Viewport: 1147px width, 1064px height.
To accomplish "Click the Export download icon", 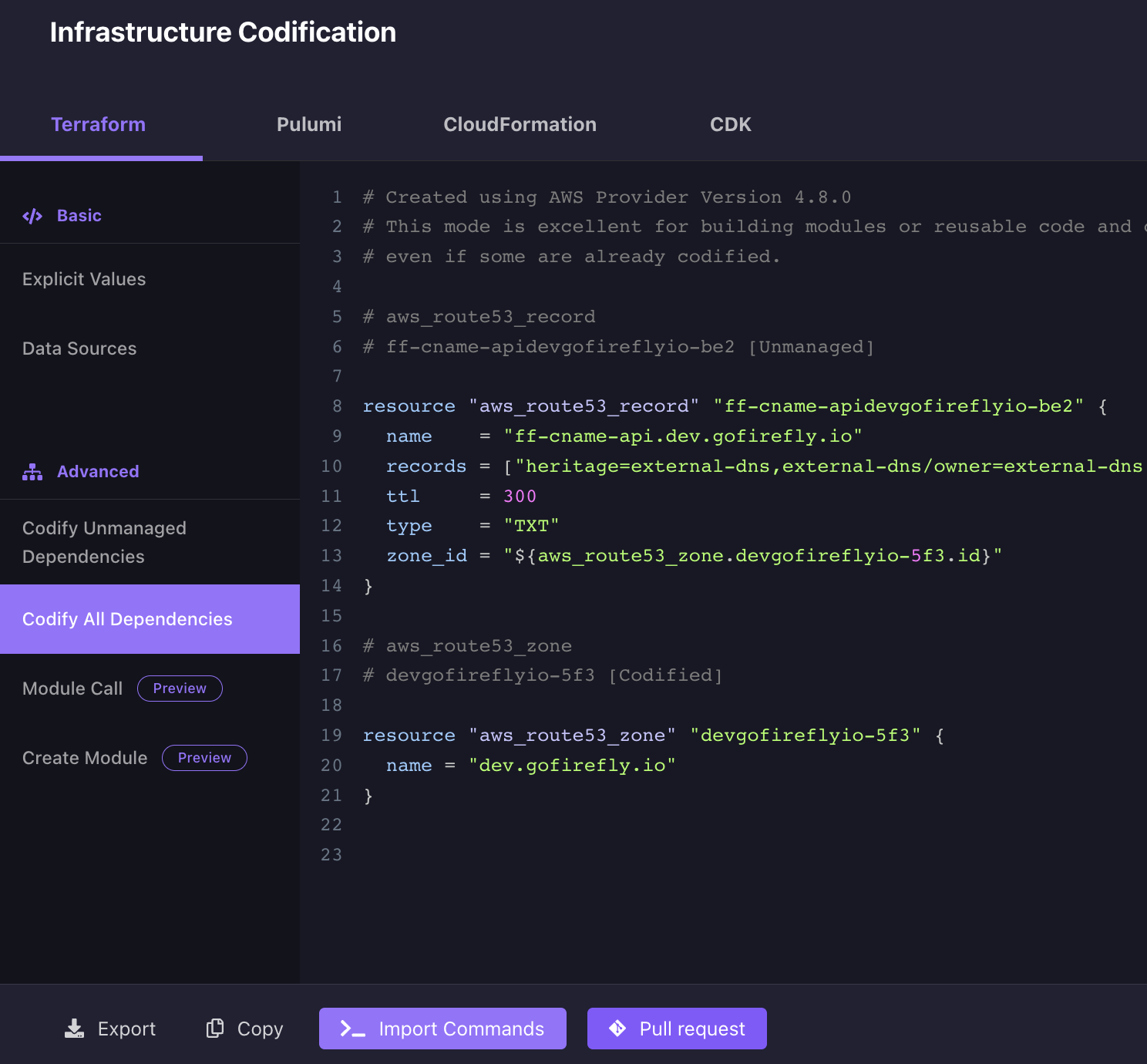I will click(74, 1029).
